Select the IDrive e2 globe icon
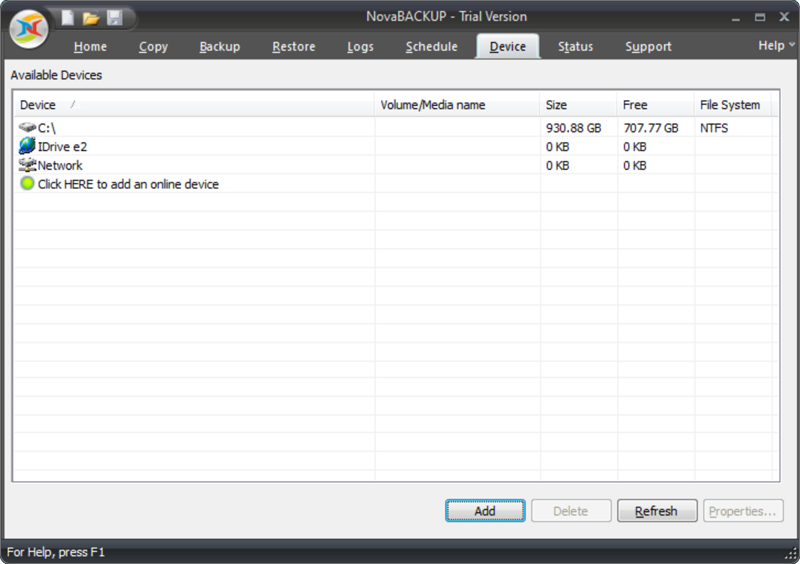This screenshot has height=564, width=800. point(27,146)
